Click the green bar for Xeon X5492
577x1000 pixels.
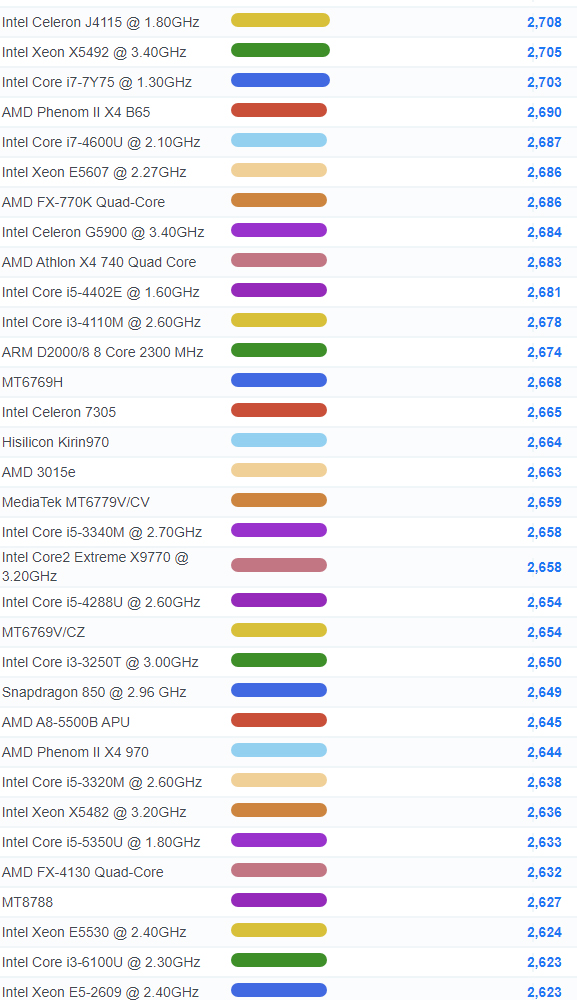(x=281, y=50)
